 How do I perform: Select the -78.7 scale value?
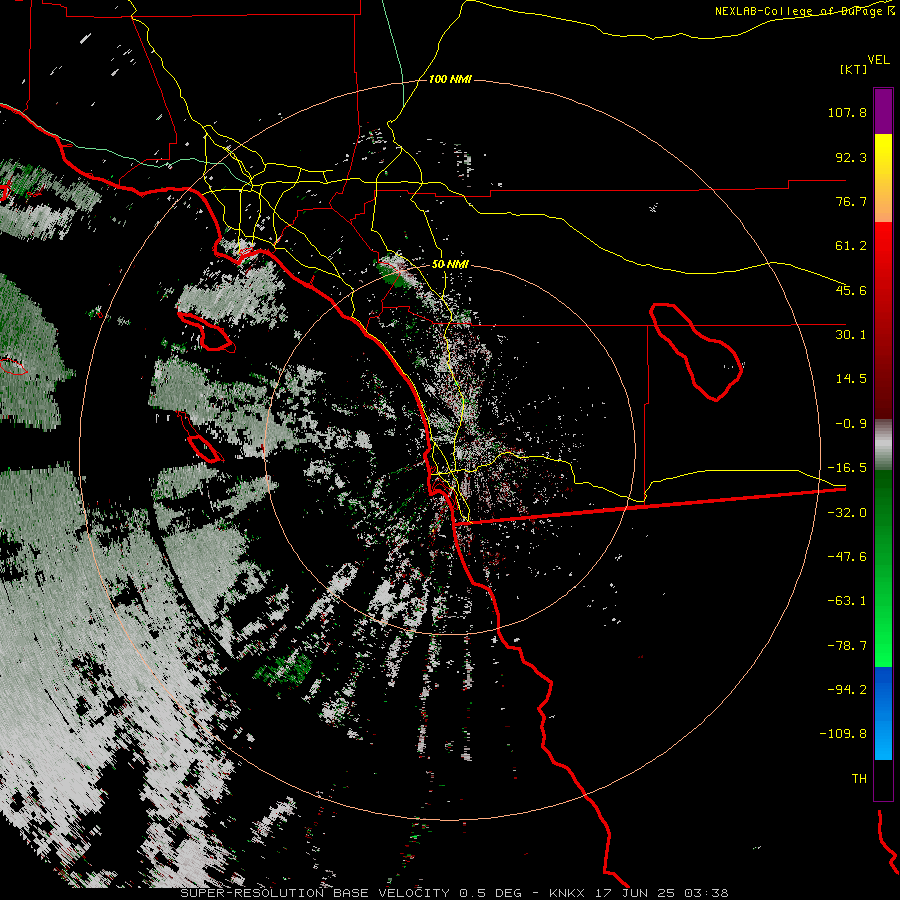pyautogui.click(x=847, y=646)
